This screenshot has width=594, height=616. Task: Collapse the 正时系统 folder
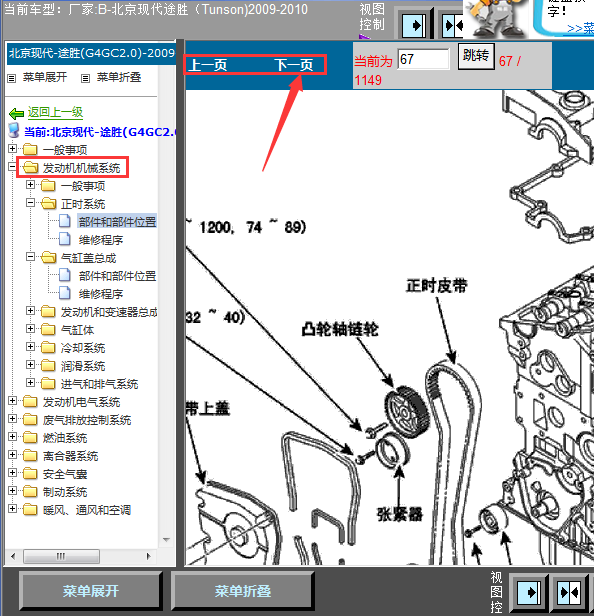click(30, 203)
